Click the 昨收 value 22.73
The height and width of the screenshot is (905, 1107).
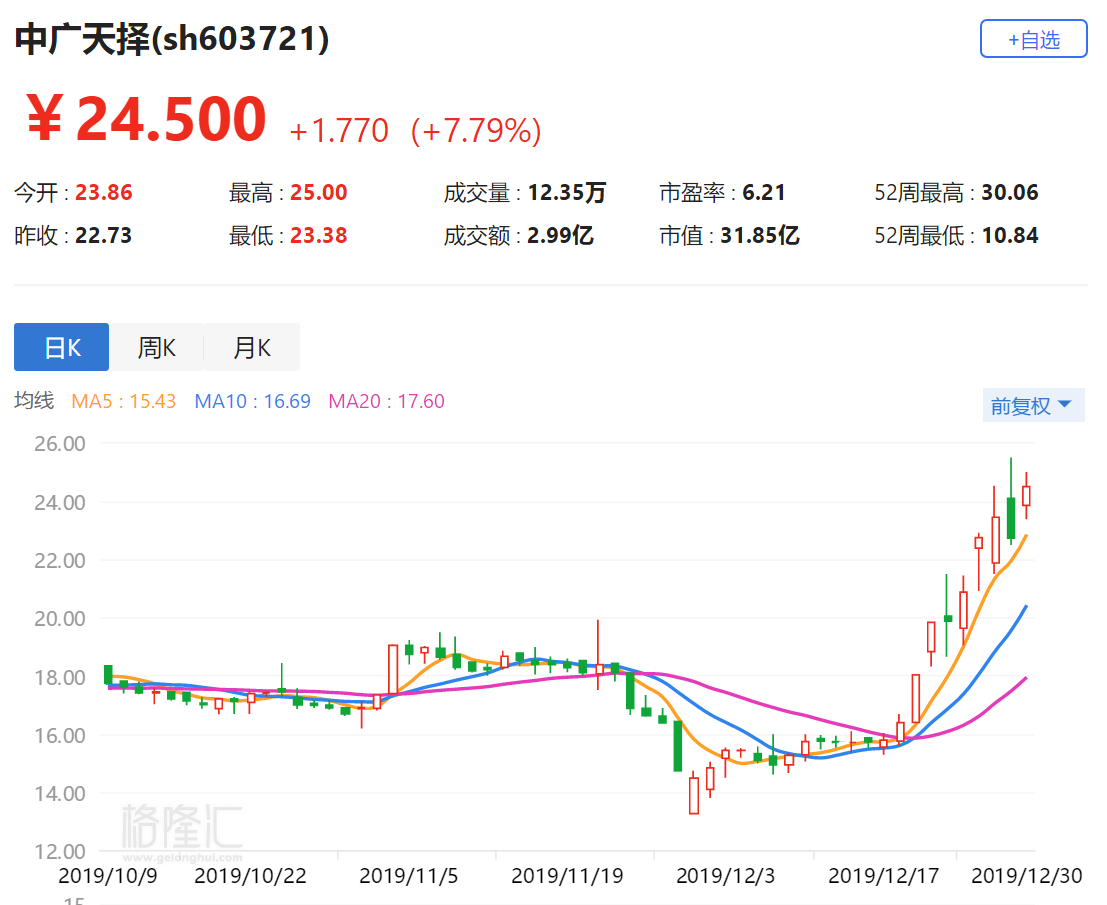pos(104,235)
